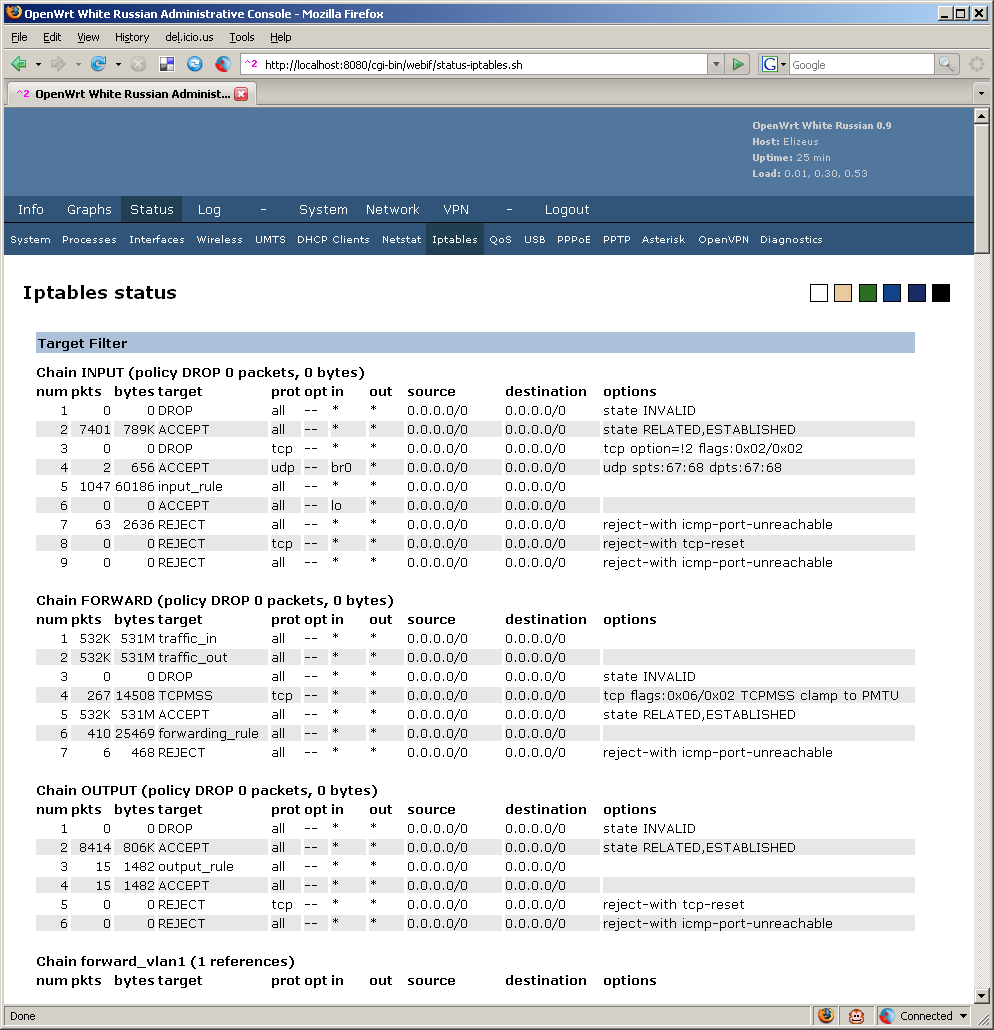Open the del.icio.us menu

189,37
